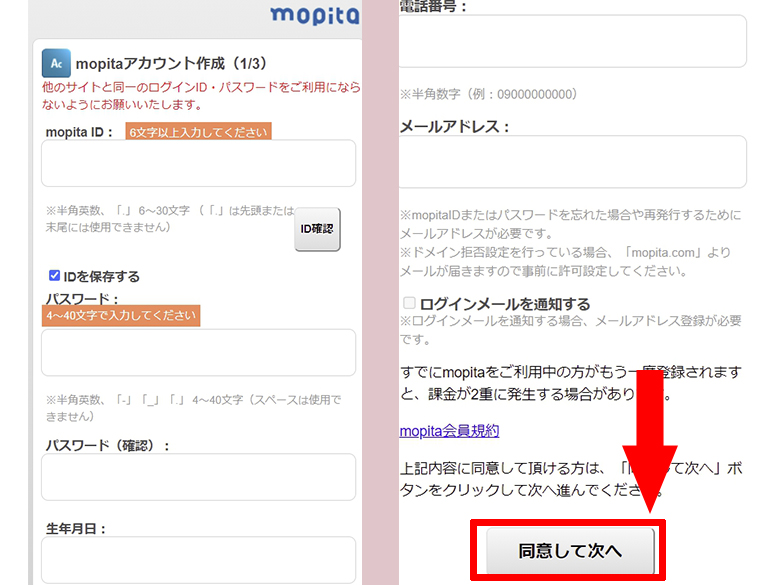Click the ID確認 button

tap(317, 229)
